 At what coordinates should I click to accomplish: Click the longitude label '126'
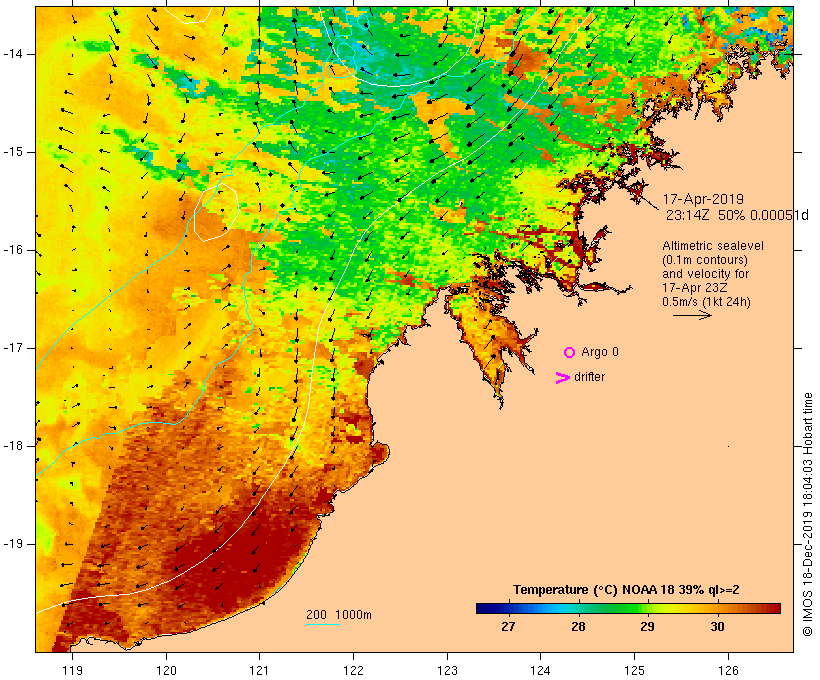click(728, 670)
